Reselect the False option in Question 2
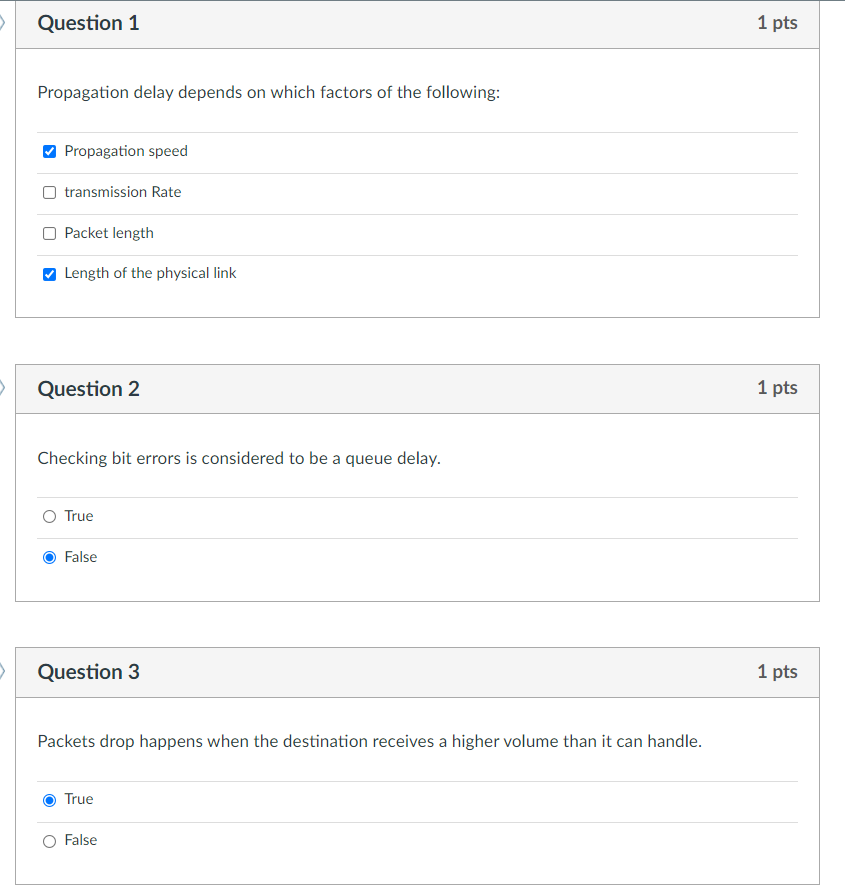This screenshot has height=893, width=845. click(x=49, y=557)
